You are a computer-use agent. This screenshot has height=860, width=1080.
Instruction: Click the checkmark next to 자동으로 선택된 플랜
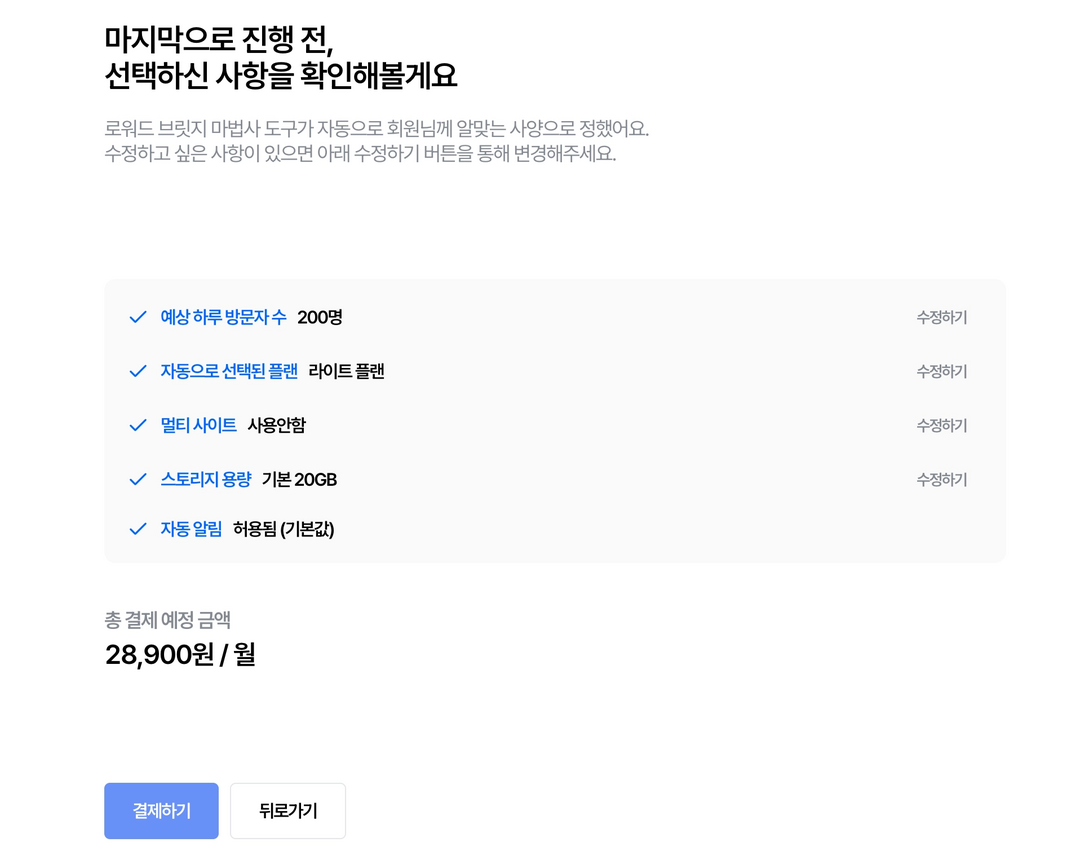click(x=138, y=371)
